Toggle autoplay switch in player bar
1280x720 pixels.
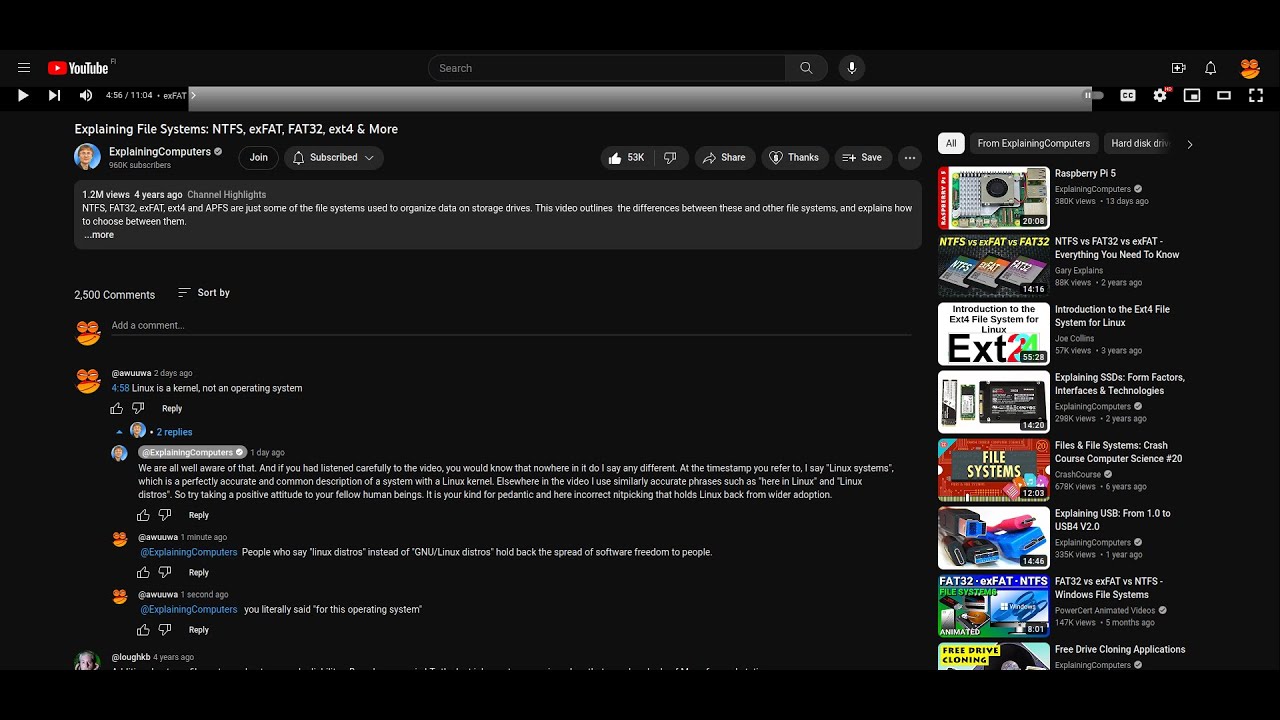click(x=1092, y=95)
